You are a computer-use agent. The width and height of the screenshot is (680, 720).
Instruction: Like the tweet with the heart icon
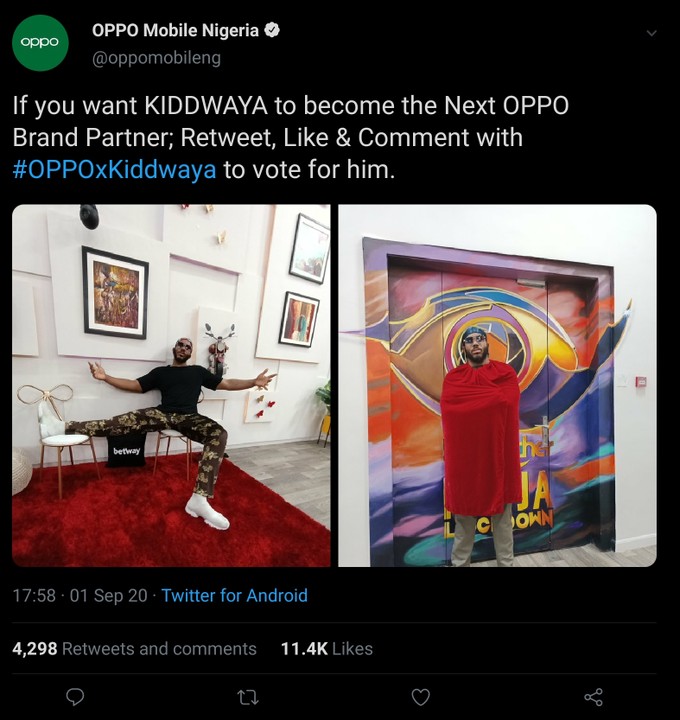(421, 697)
